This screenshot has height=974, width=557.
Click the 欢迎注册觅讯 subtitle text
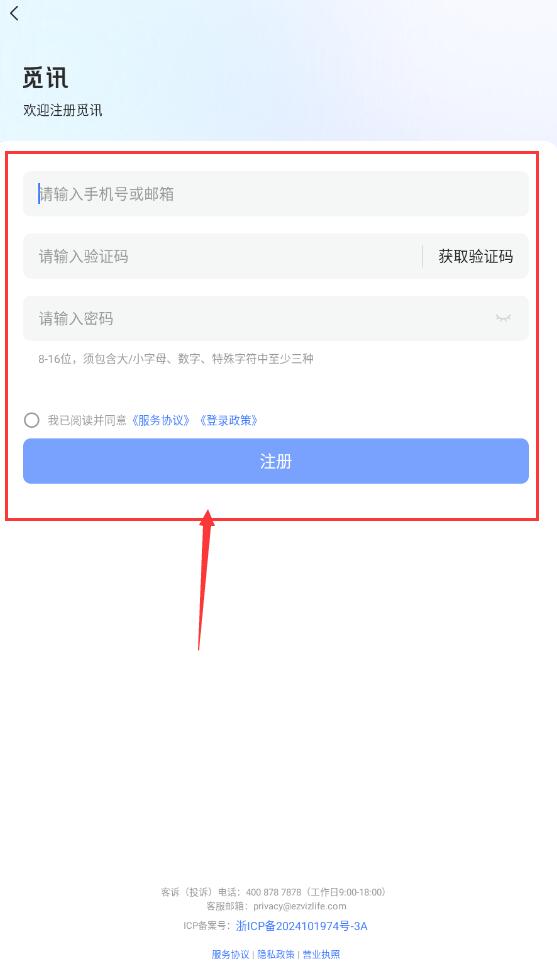point(63,110)
